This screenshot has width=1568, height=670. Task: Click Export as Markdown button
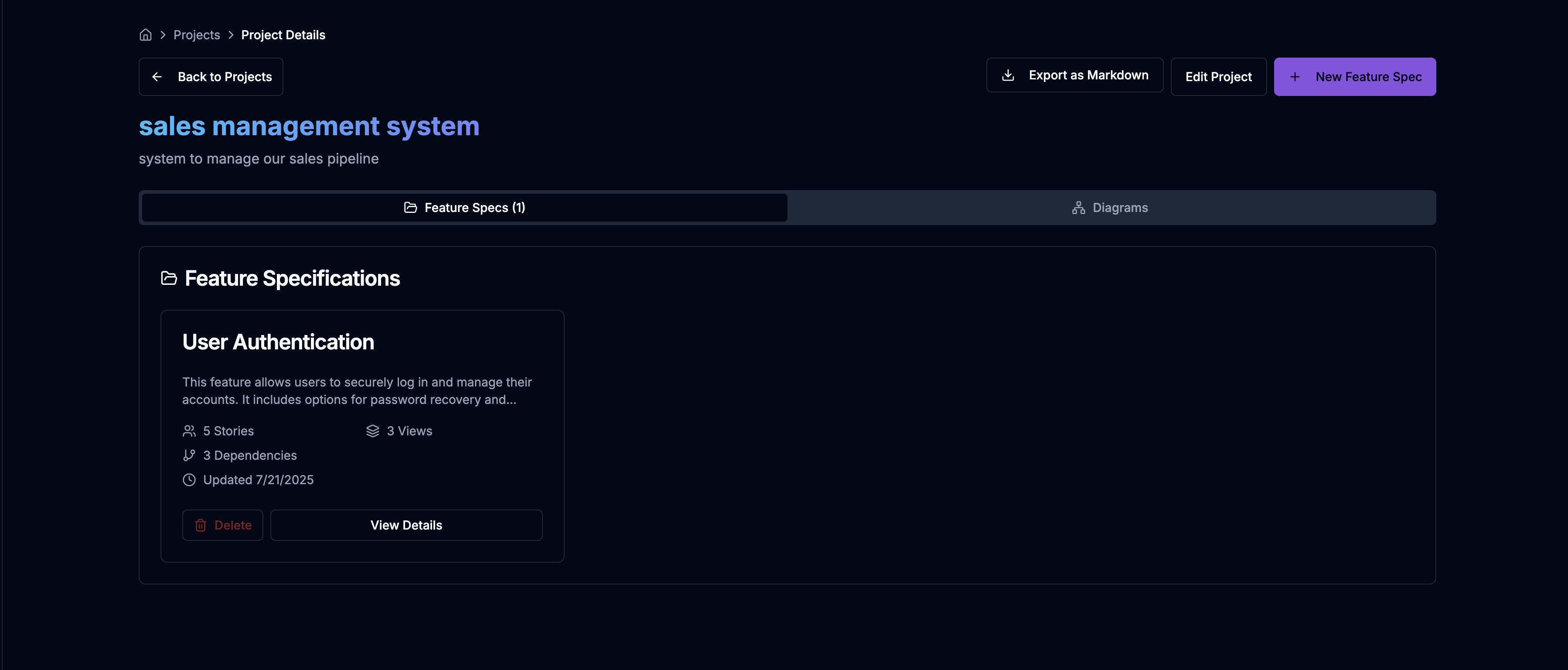coord(1074,75)
